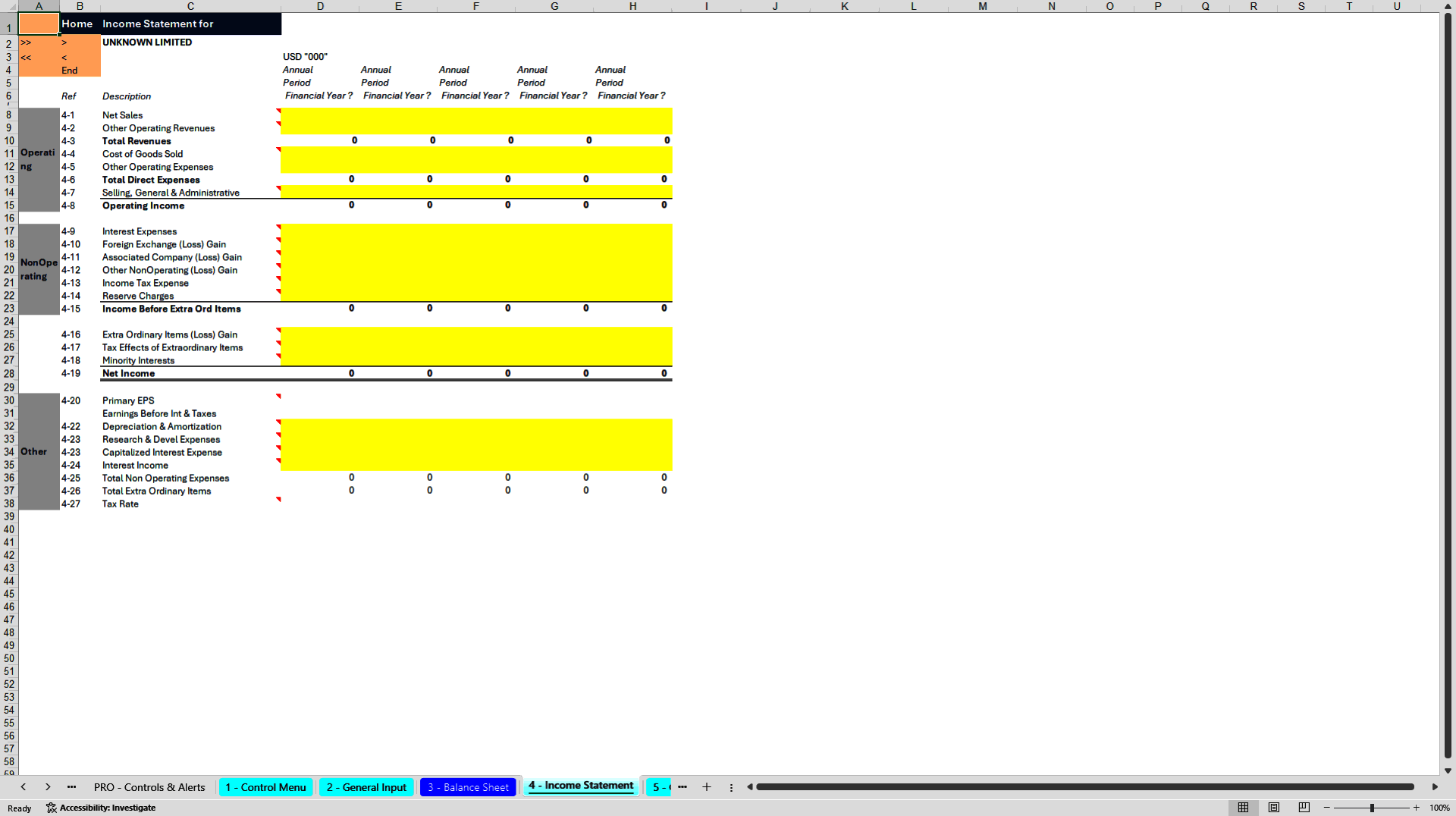Open more sheets ellipsis after tab 5

pyautogui.click(x=682, y=787)
